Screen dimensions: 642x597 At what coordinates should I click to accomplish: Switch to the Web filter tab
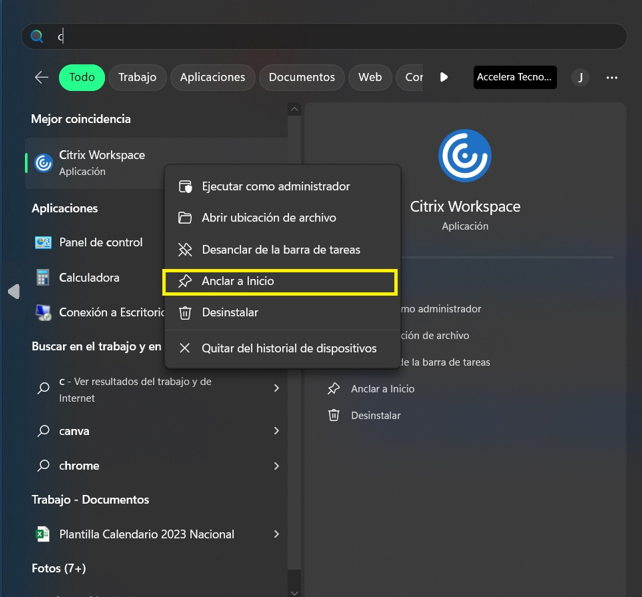[370, 77]
